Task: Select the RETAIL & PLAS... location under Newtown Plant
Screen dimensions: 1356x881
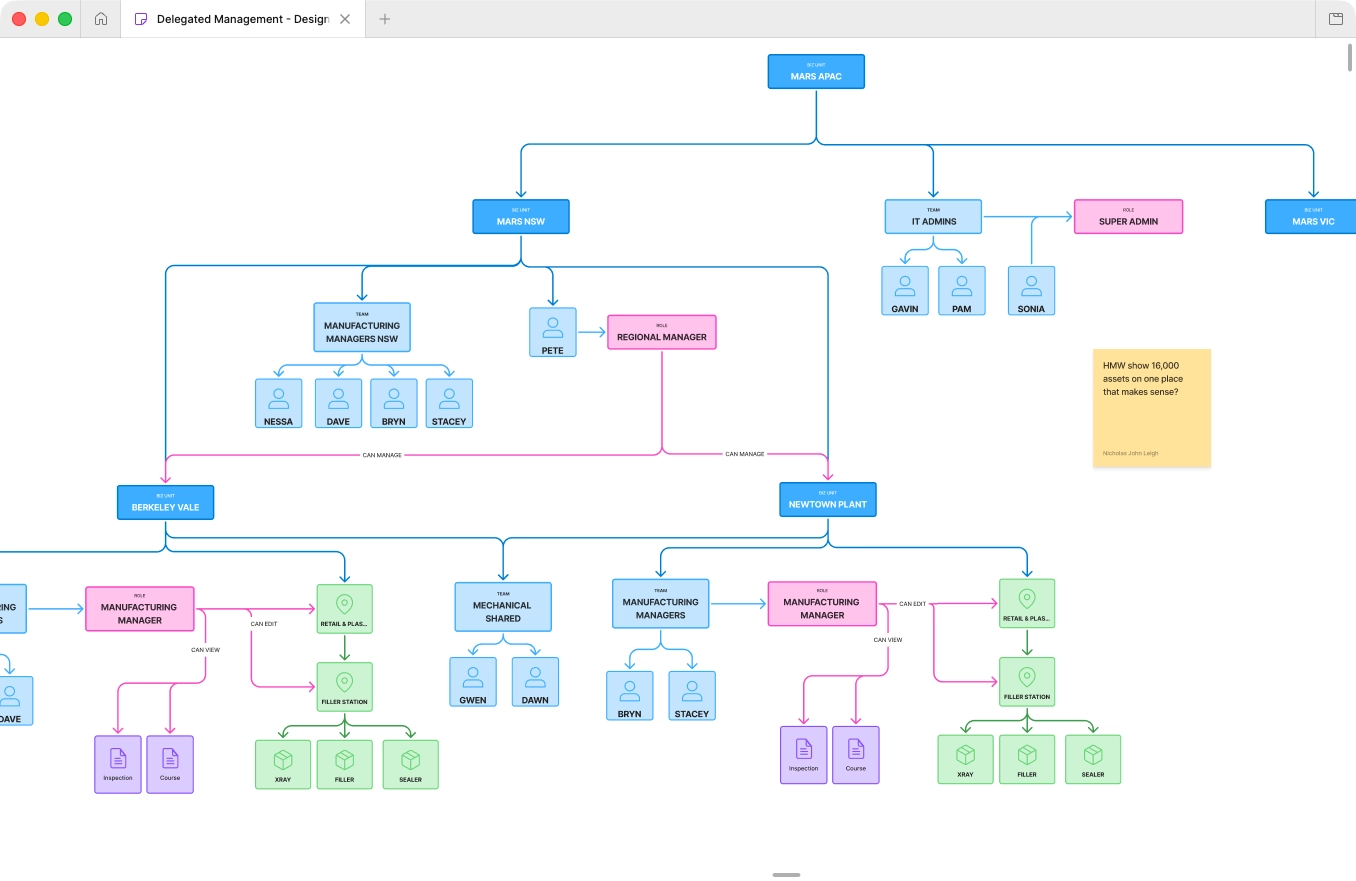Action: pyautogui.click(x=1027, y=604)
